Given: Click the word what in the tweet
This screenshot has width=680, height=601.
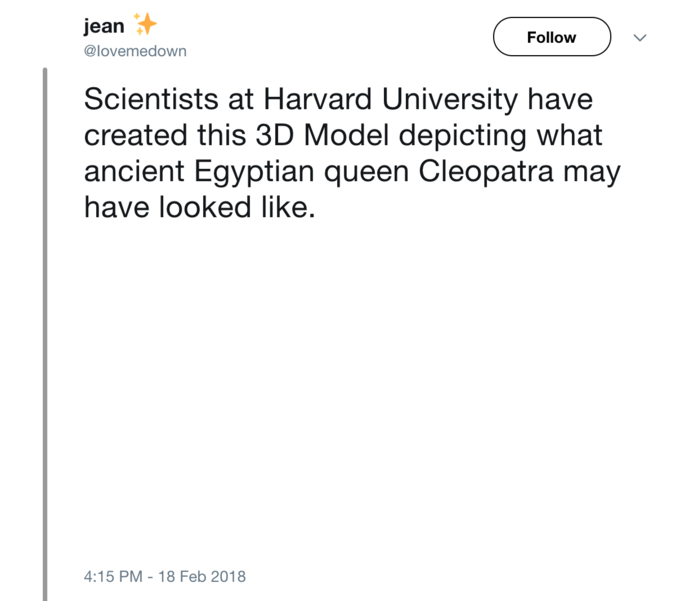Looking at the screenshot, I should coord(569,135).
